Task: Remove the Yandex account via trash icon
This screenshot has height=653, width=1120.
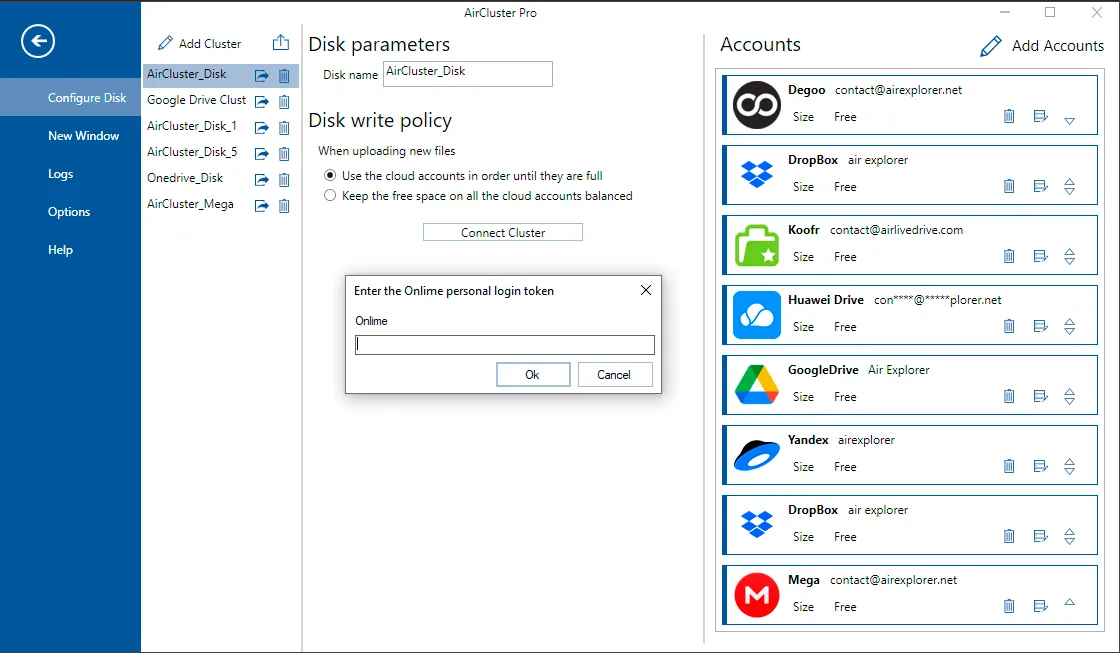Action: [1009, 466]
